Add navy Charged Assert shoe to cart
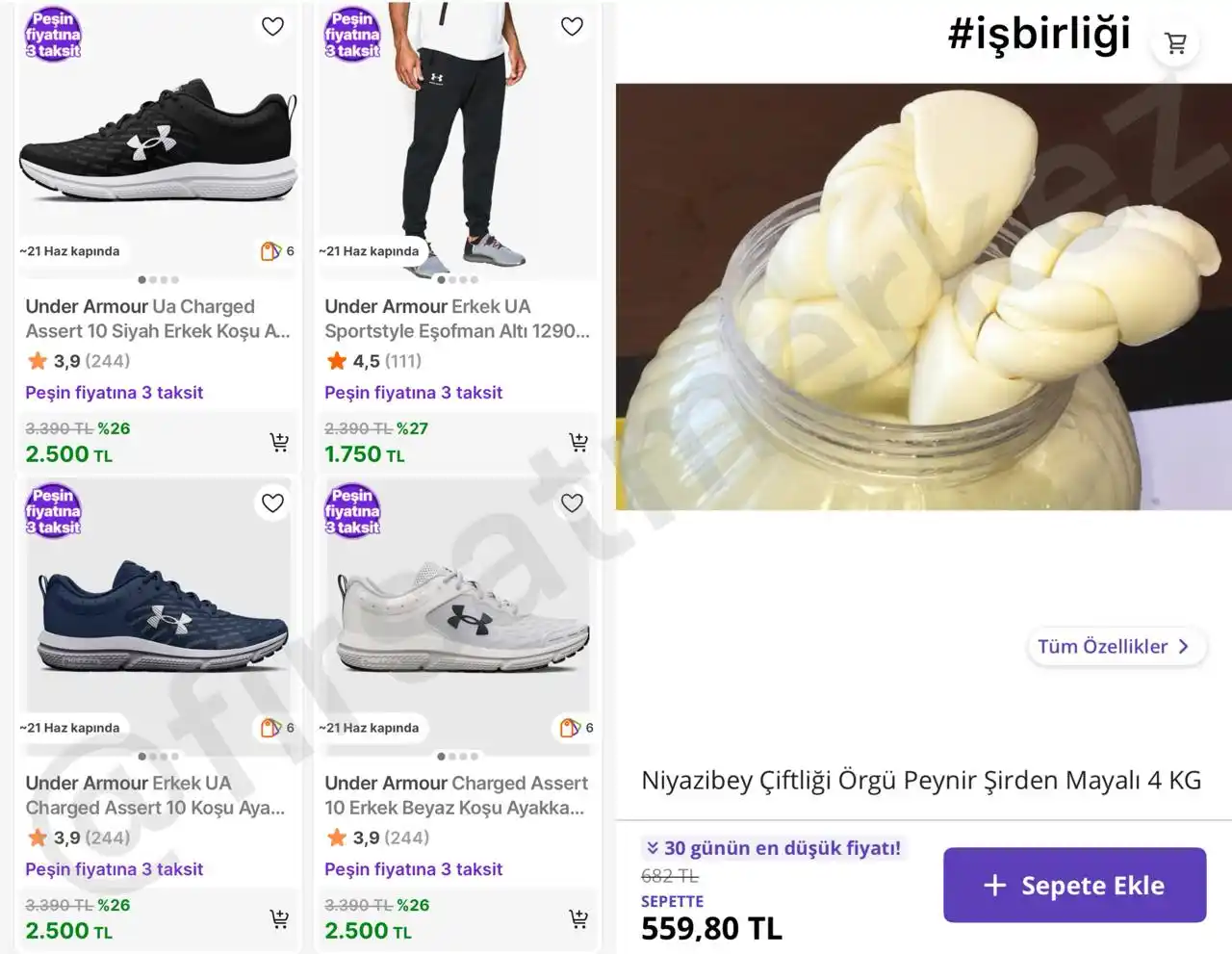This screenshot has width=1232, height=954. [279, 919]
